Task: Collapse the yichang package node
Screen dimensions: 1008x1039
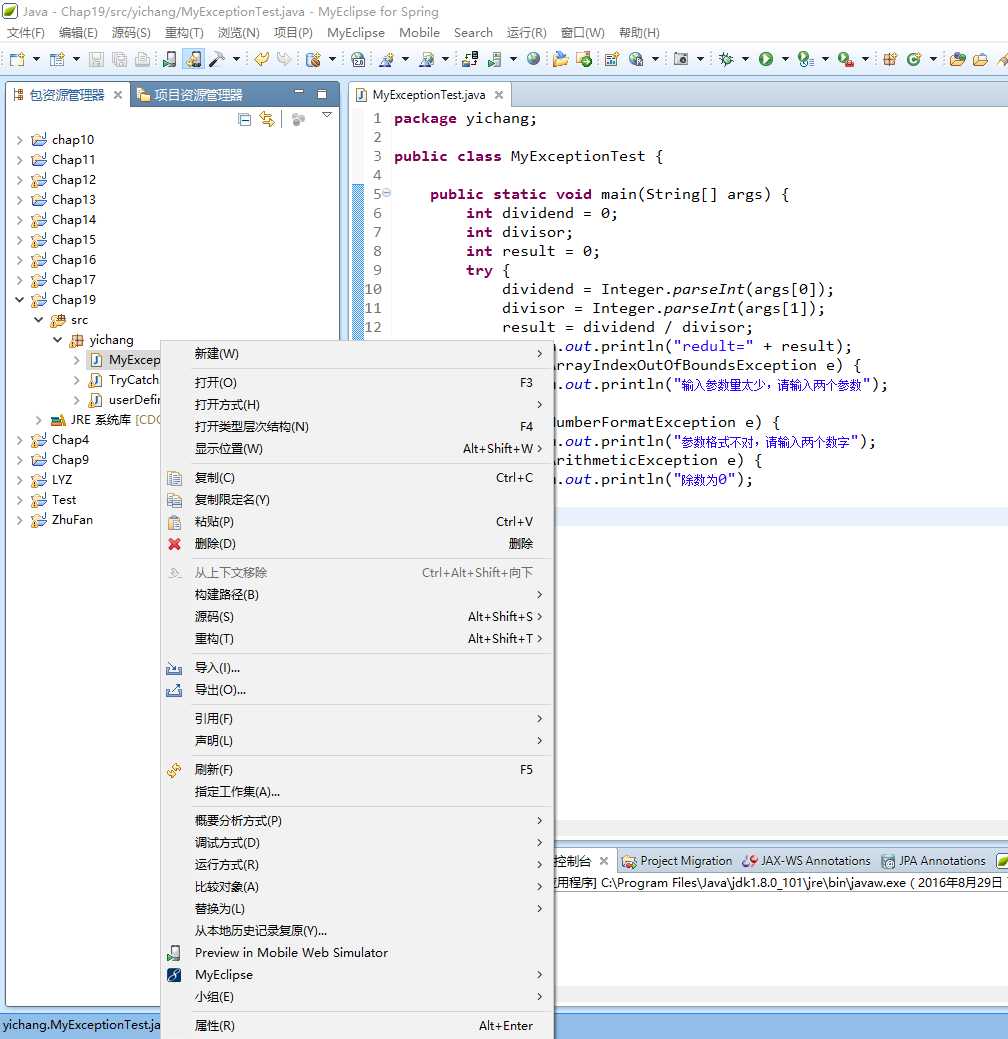Action: tap(58, 340)
